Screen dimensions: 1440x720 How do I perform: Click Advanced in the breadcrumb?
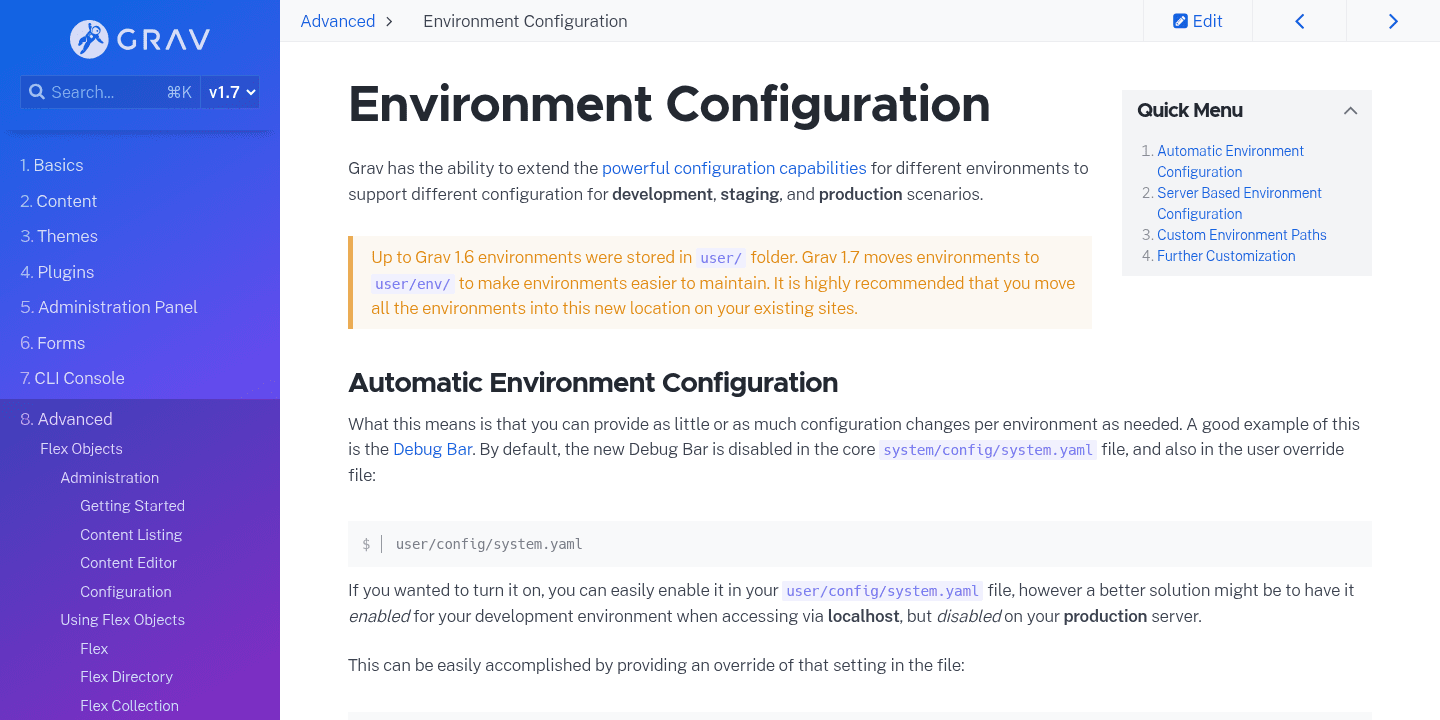tap(337, 20)
